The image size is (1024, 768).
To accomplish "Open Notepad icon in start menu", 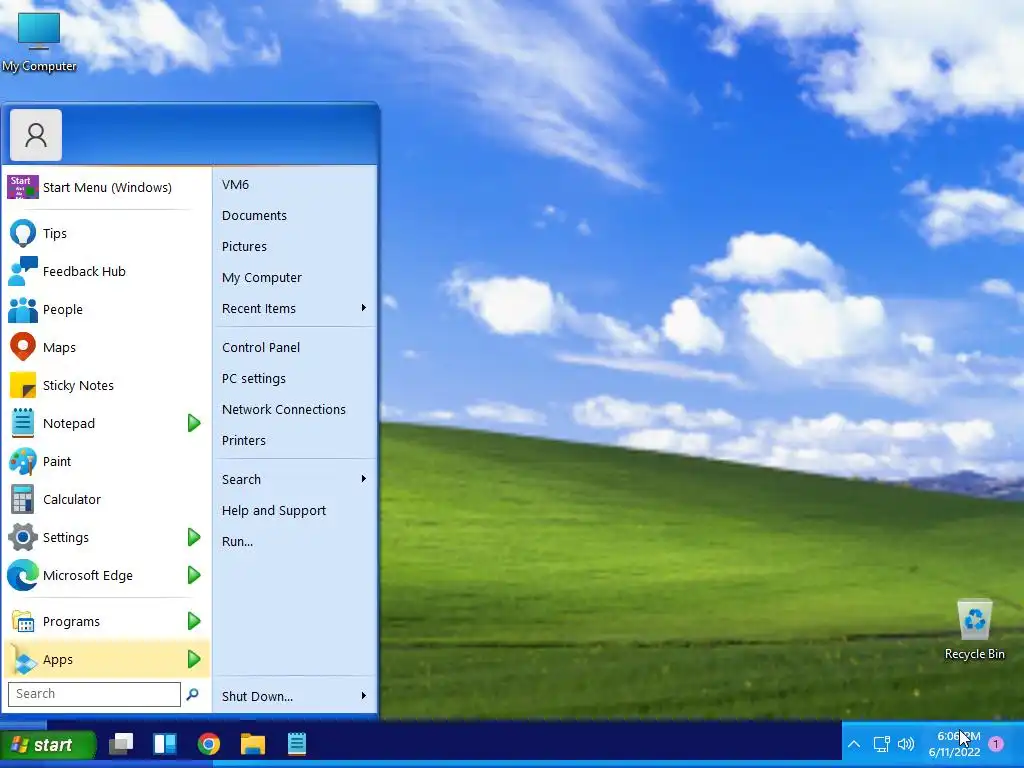I will 23,423.
